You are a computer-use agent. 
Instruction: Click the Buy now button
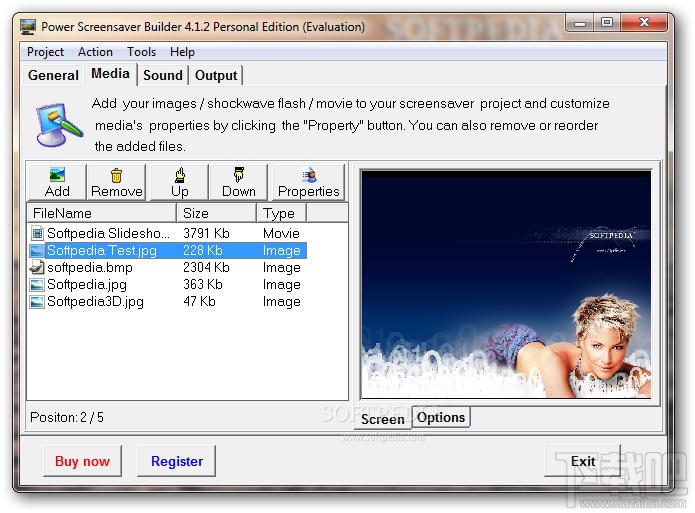82,461
